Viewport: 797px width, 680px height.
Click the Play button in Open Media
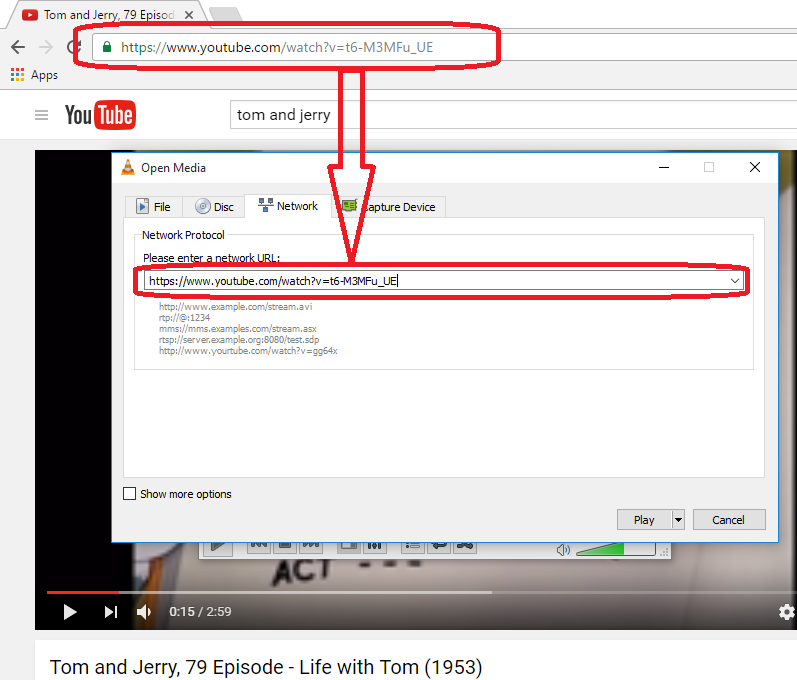644,520
